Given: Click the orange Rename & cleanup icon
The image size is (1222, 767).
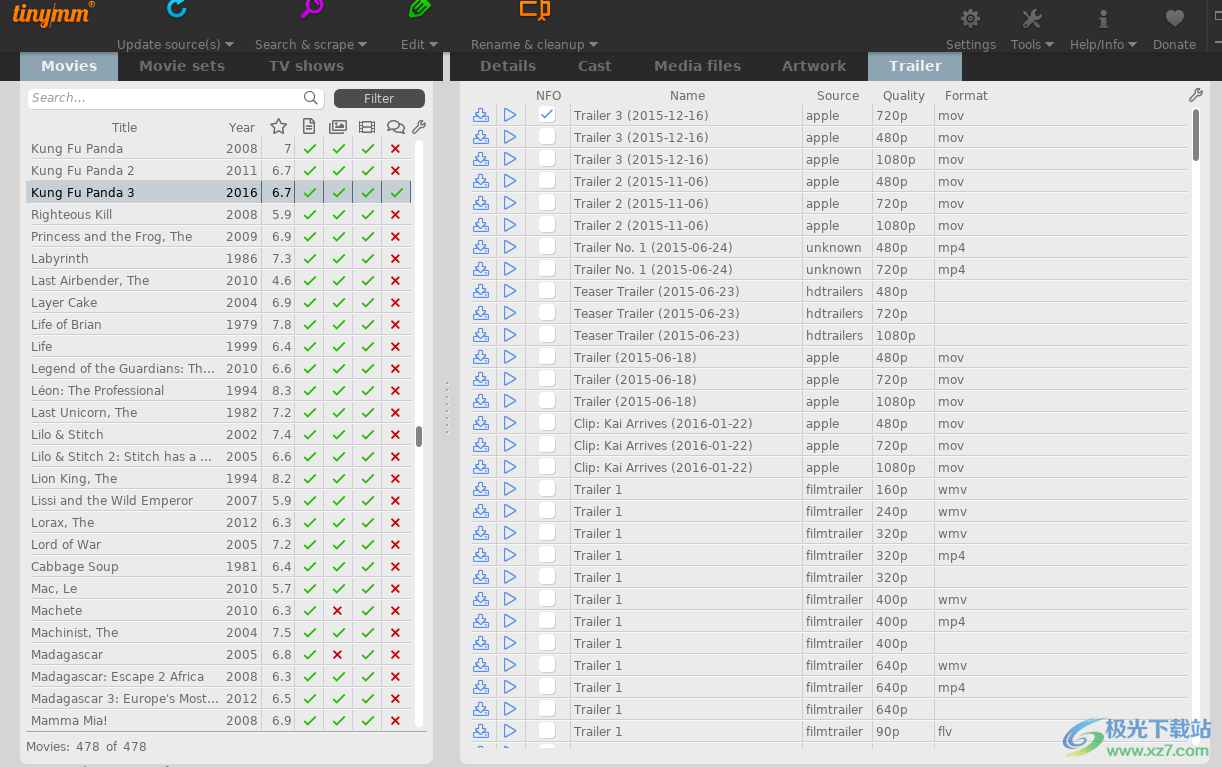Looking at the screenshot, I should pyautogui.click(x=534, y=10).
